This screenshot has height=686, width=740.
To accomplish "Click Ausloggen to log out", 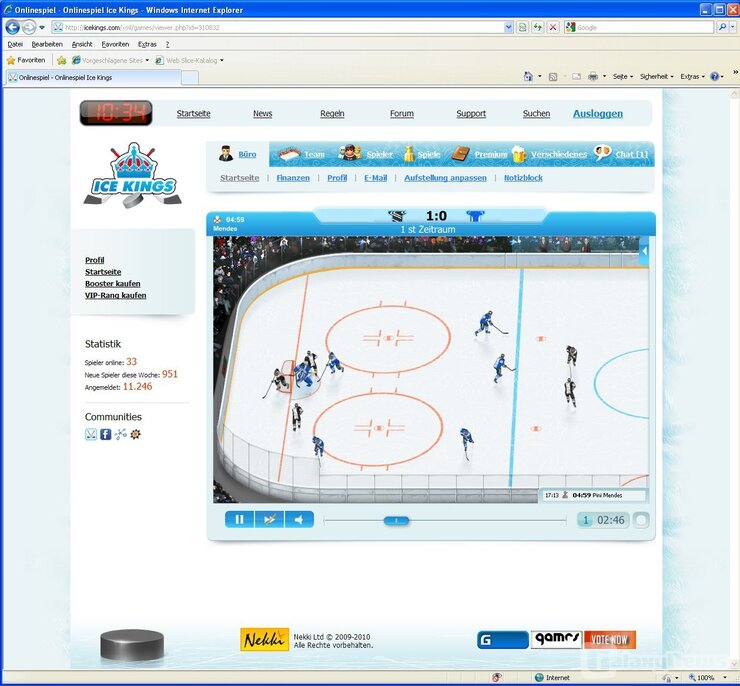I will (x=598, y=114).
